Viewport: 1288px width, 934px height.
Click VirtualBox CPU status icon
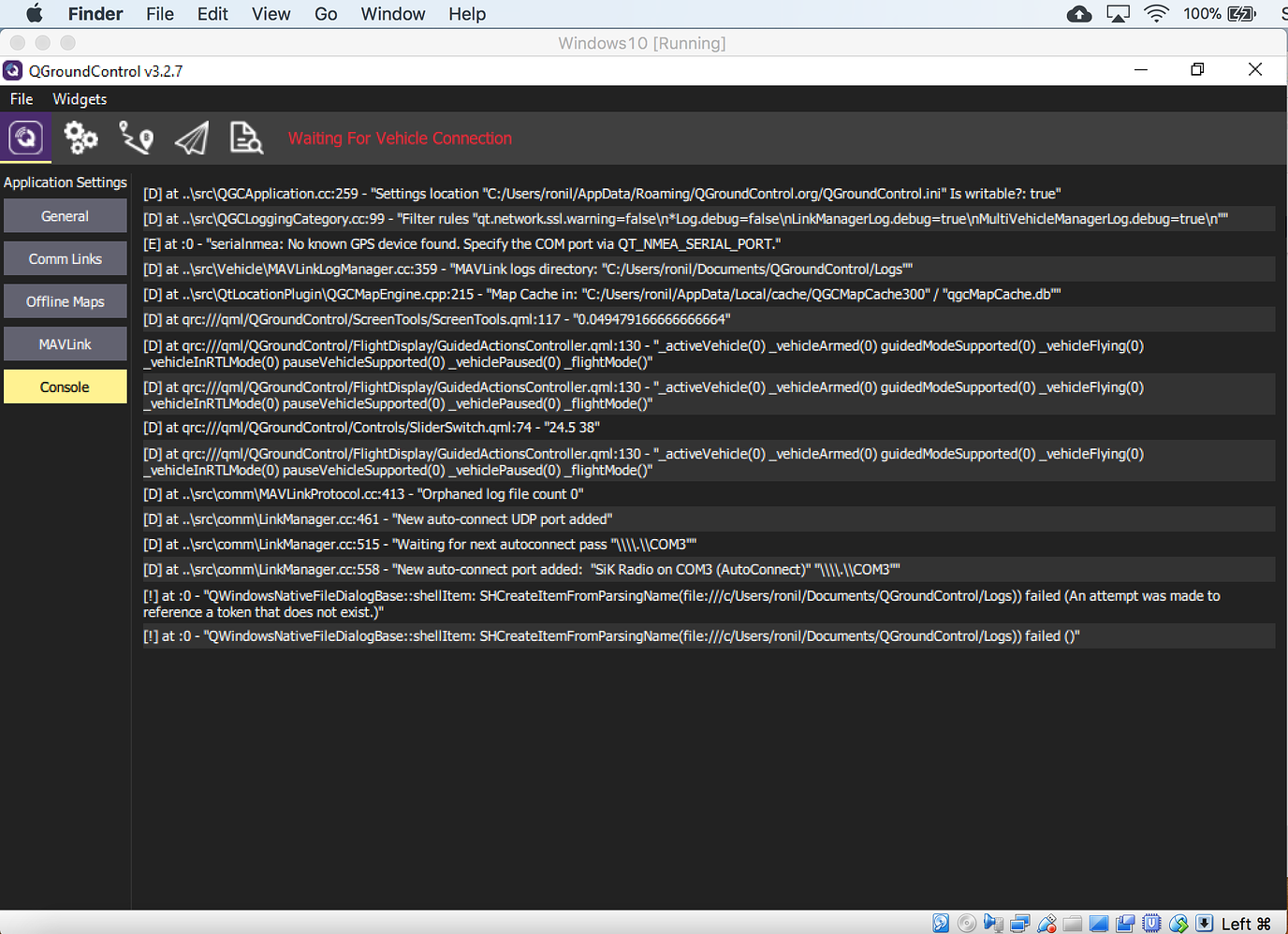(1152, 924)
